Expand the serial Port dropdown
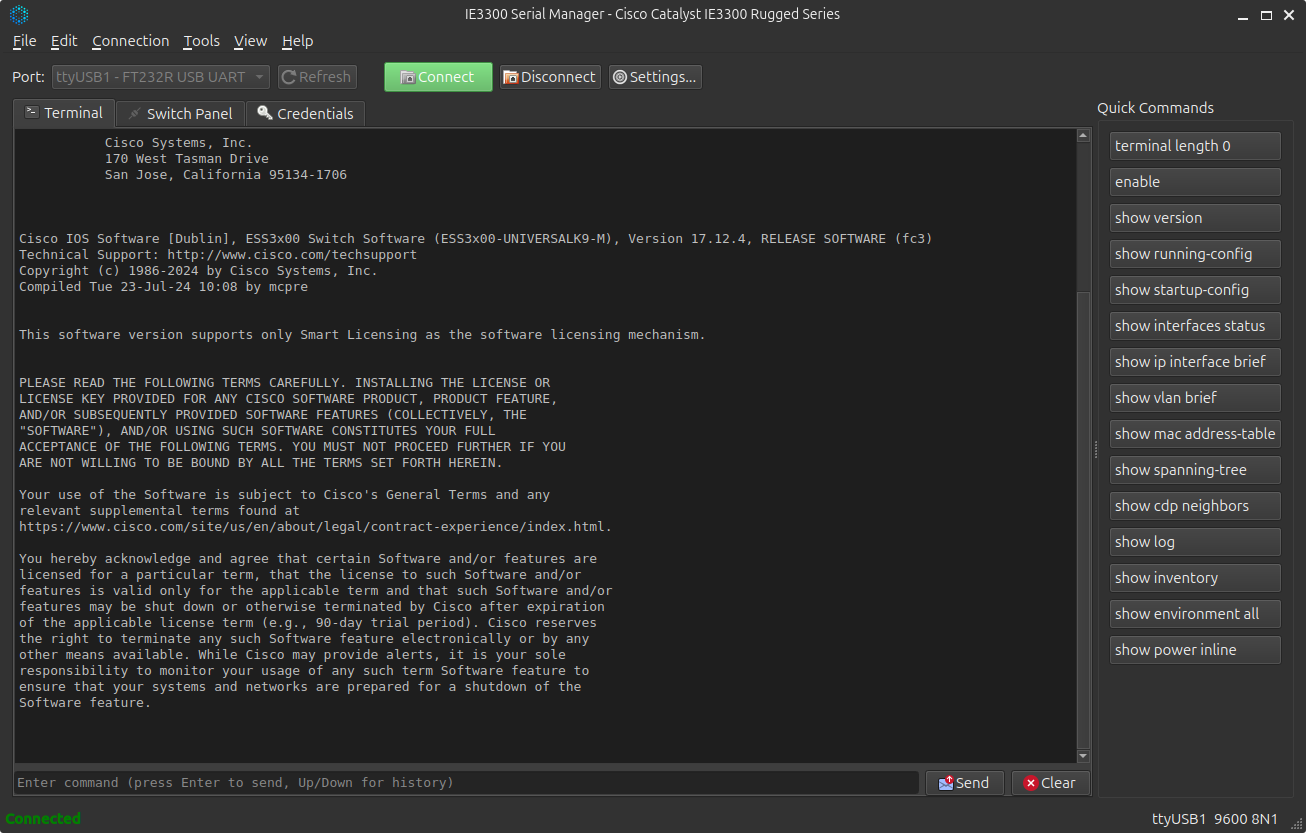The width and height of the screenshot is (1306, 833). pos(161,77)
